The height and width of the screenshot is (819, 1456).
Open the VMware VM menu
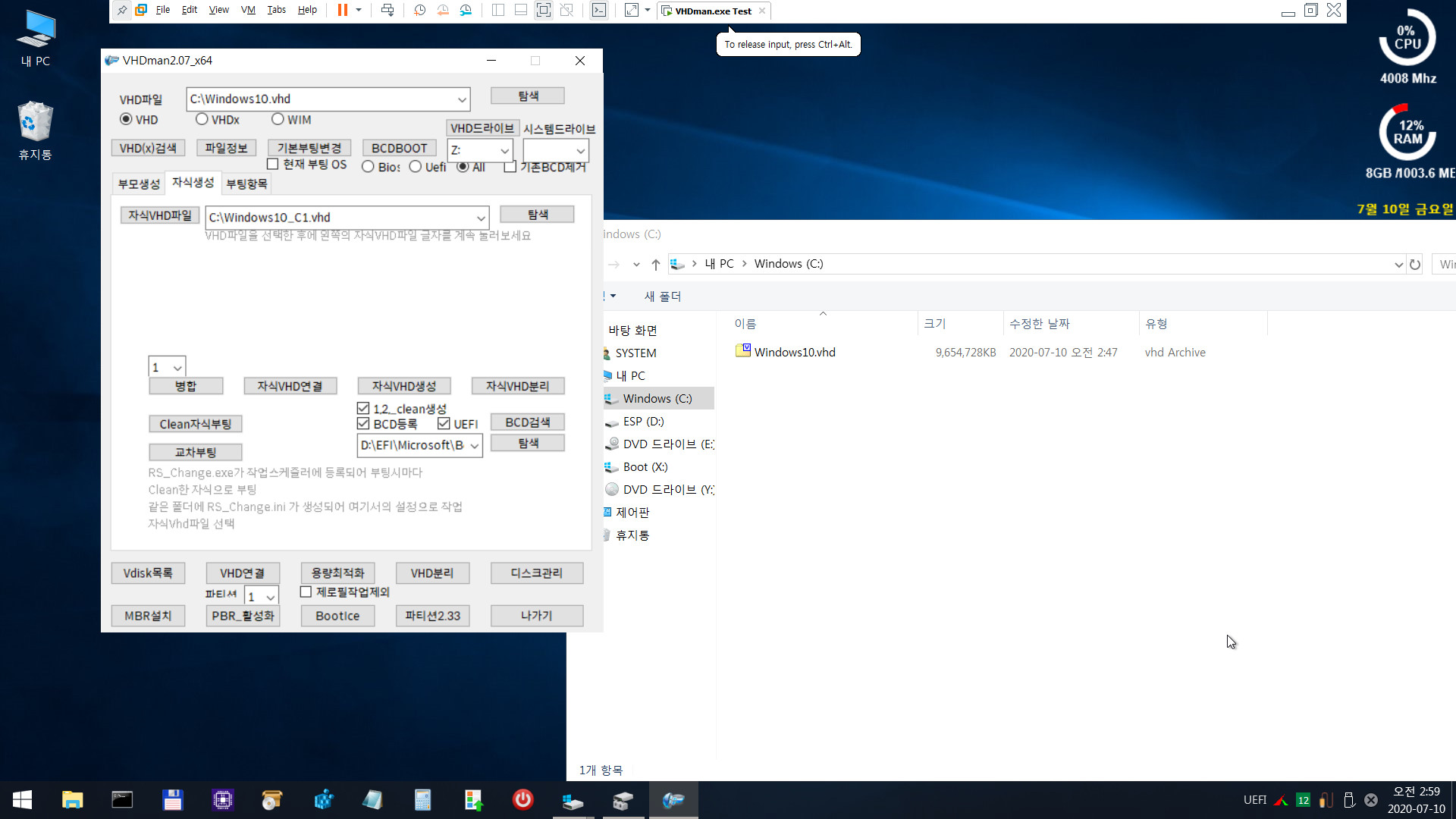tap(248, 10)
